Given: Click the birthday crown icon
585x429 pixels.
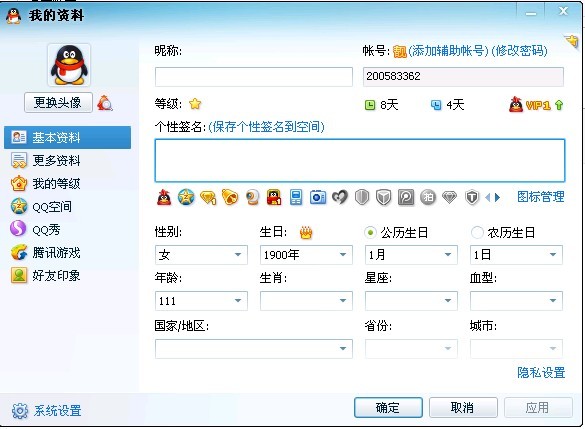Looking at the screenshot, I should pos(306,233).
